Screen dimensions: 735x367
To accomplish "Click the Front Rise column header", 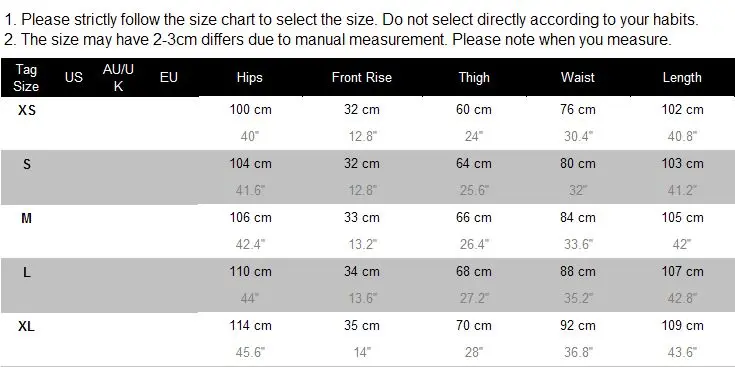I will pyautogui.click(x=361, y=78).
